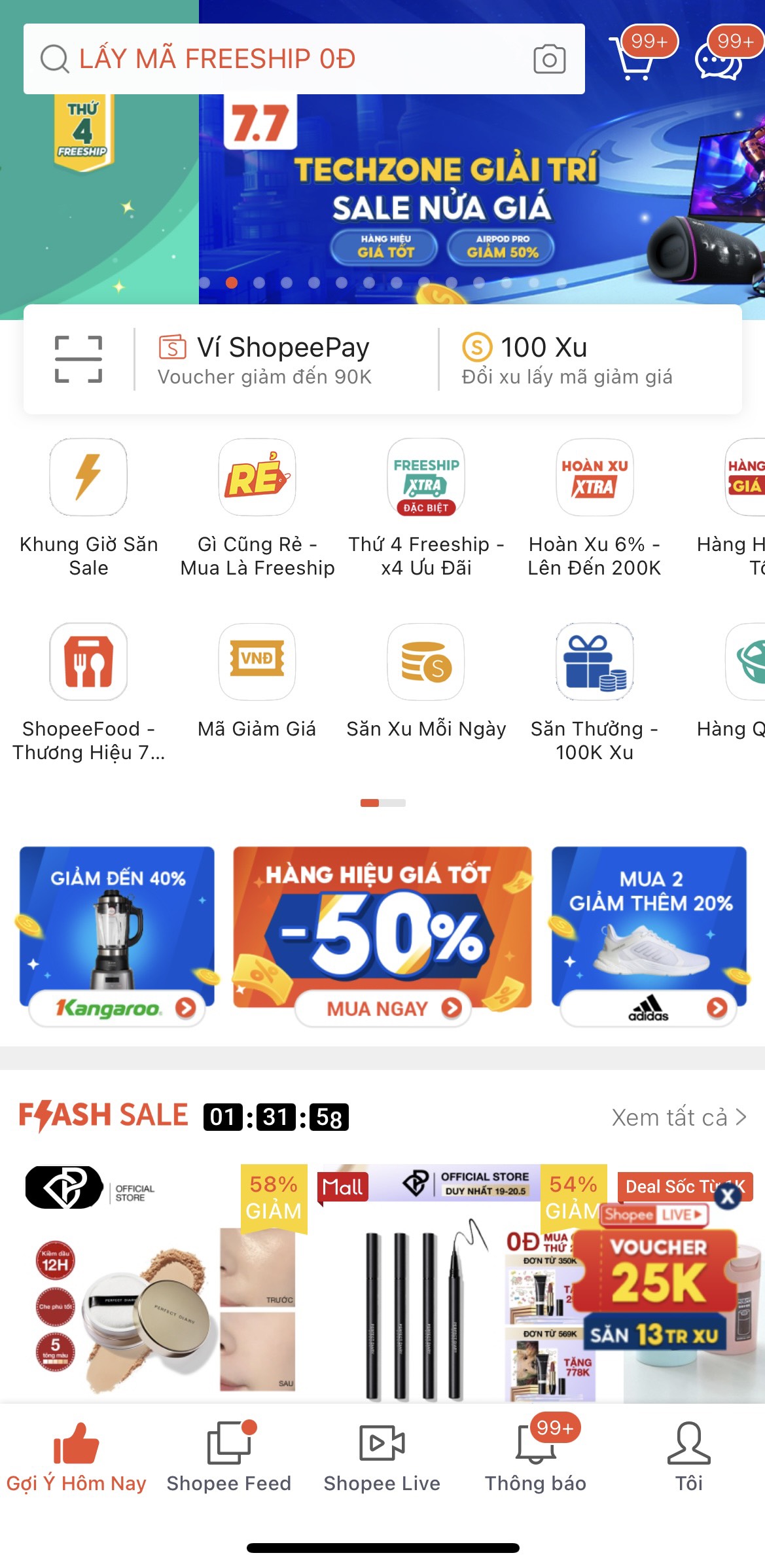Open ShopeeFood icon
765x1568 pixels.
coord(88,662)
